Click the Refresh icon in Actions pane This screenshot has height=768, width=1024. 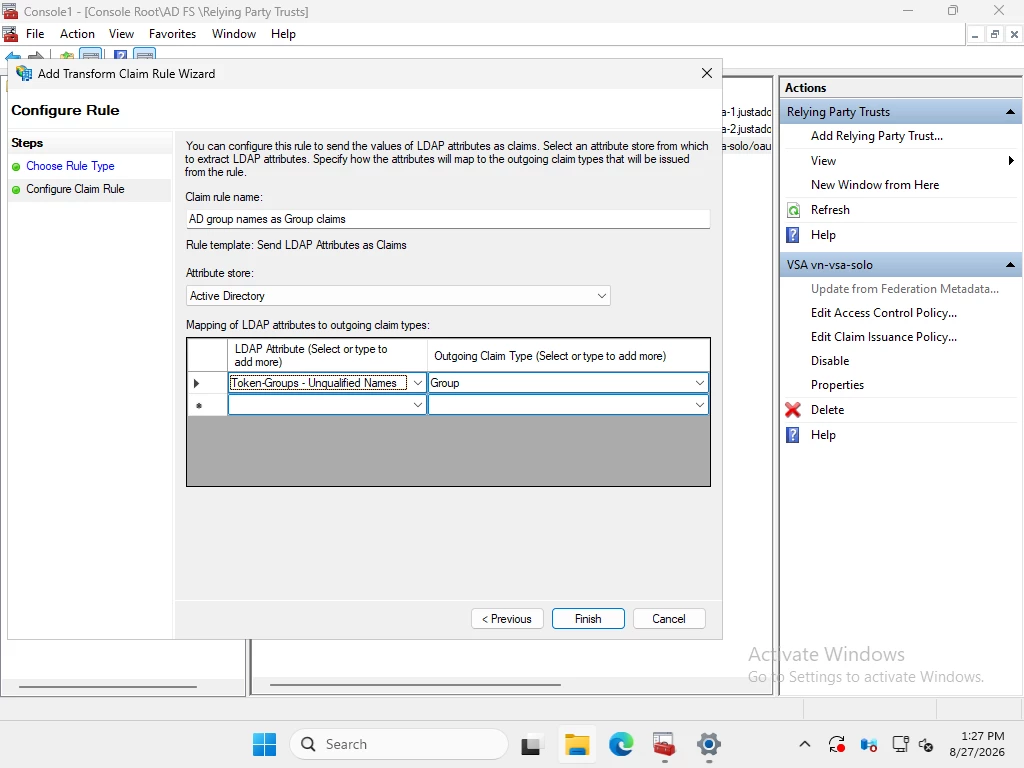click(793, 210)
